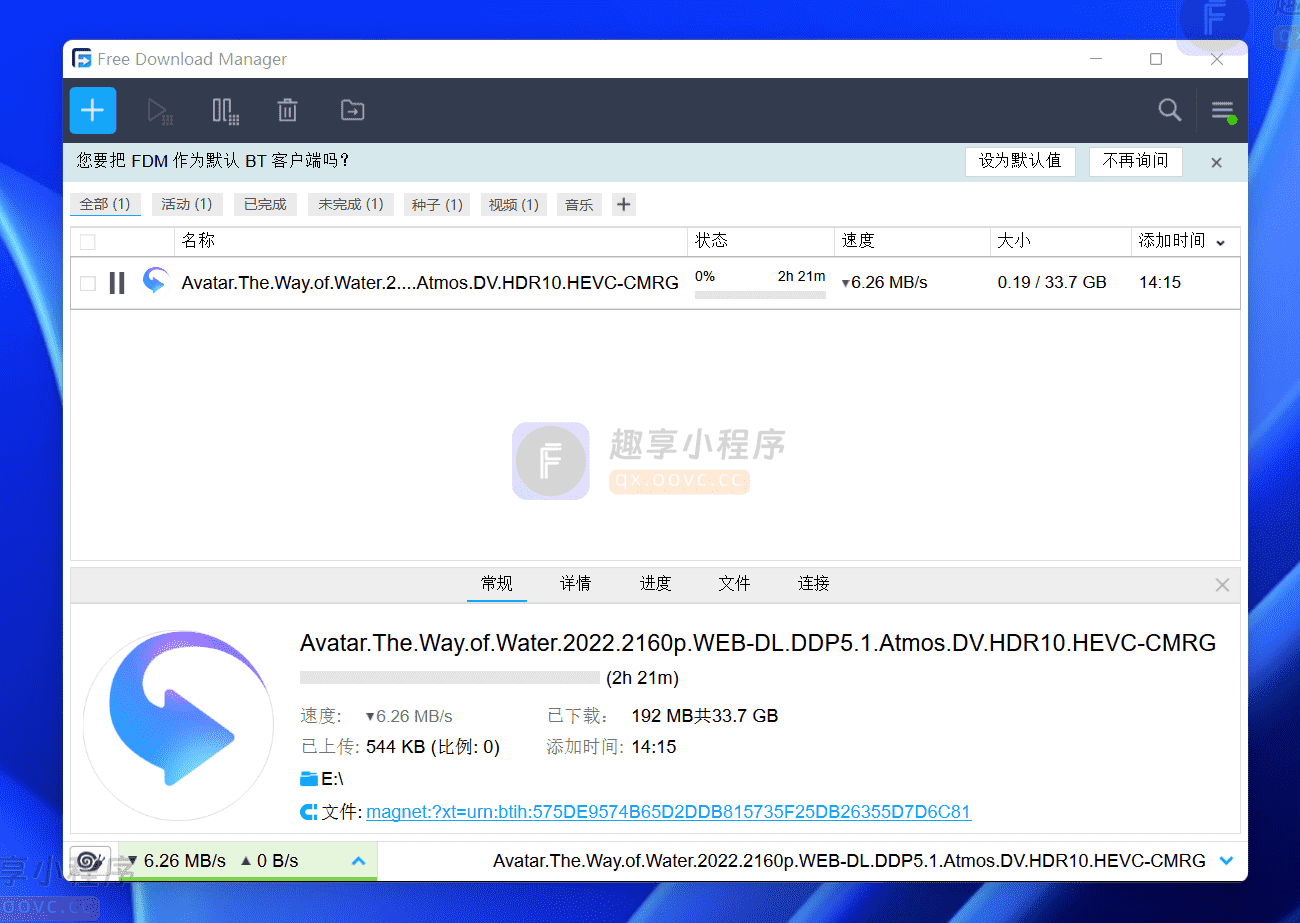Screen dimensions: 1300x923
Task: Switch to 进度 details tab
Action: [x=655, y=583]
